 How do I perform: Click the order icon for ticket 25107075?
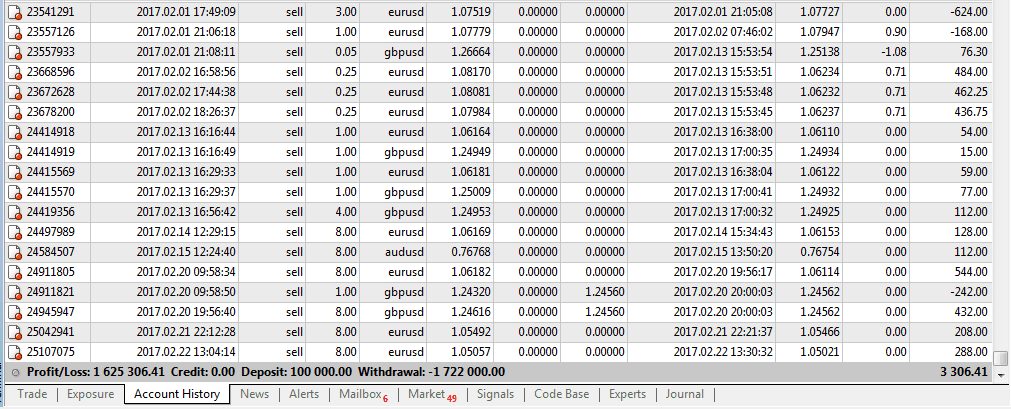(x=14, y=352)
